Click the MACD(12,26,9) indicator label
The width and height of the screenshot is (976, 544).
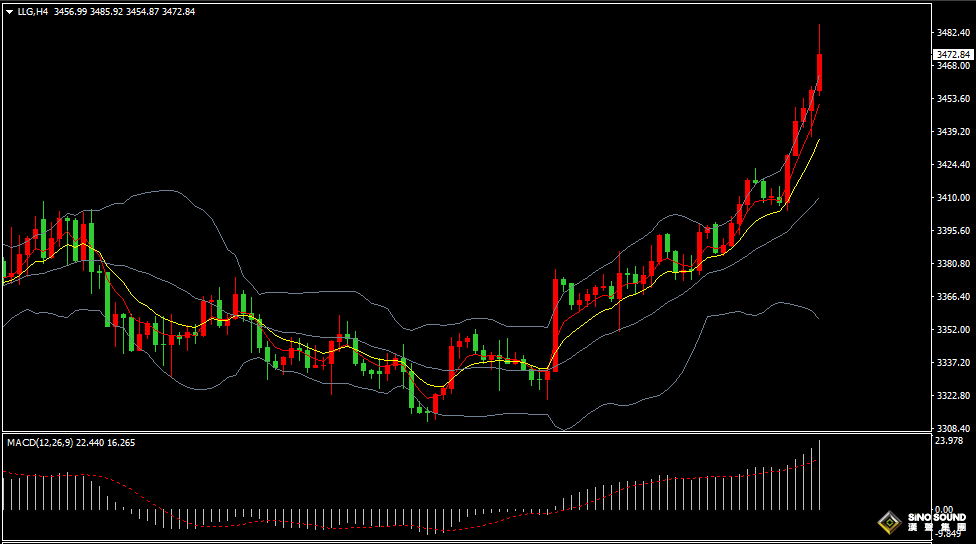pyautogui.click(x=40, y=443)
